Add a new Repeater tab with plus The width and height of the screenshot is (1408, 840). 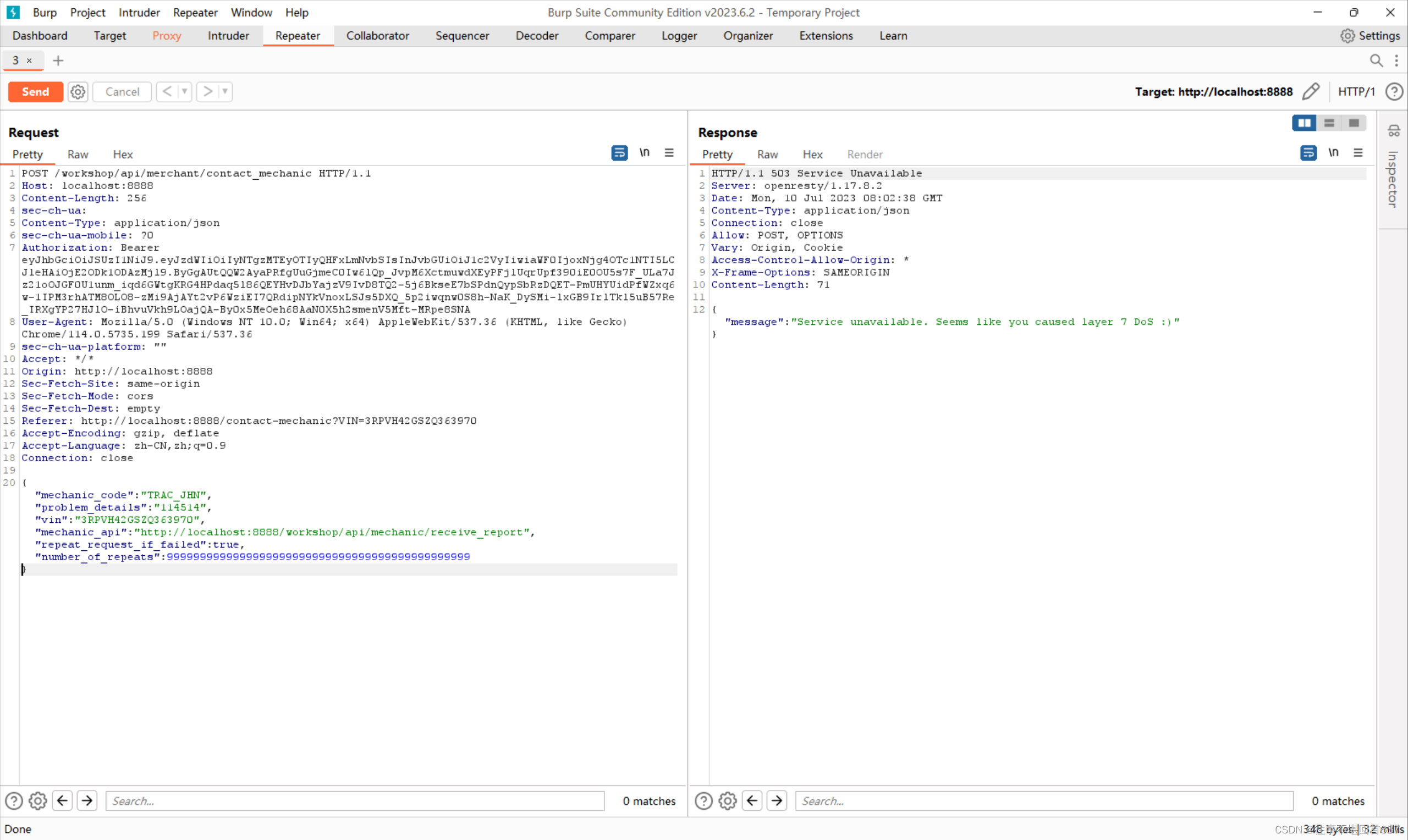[58, 60]
